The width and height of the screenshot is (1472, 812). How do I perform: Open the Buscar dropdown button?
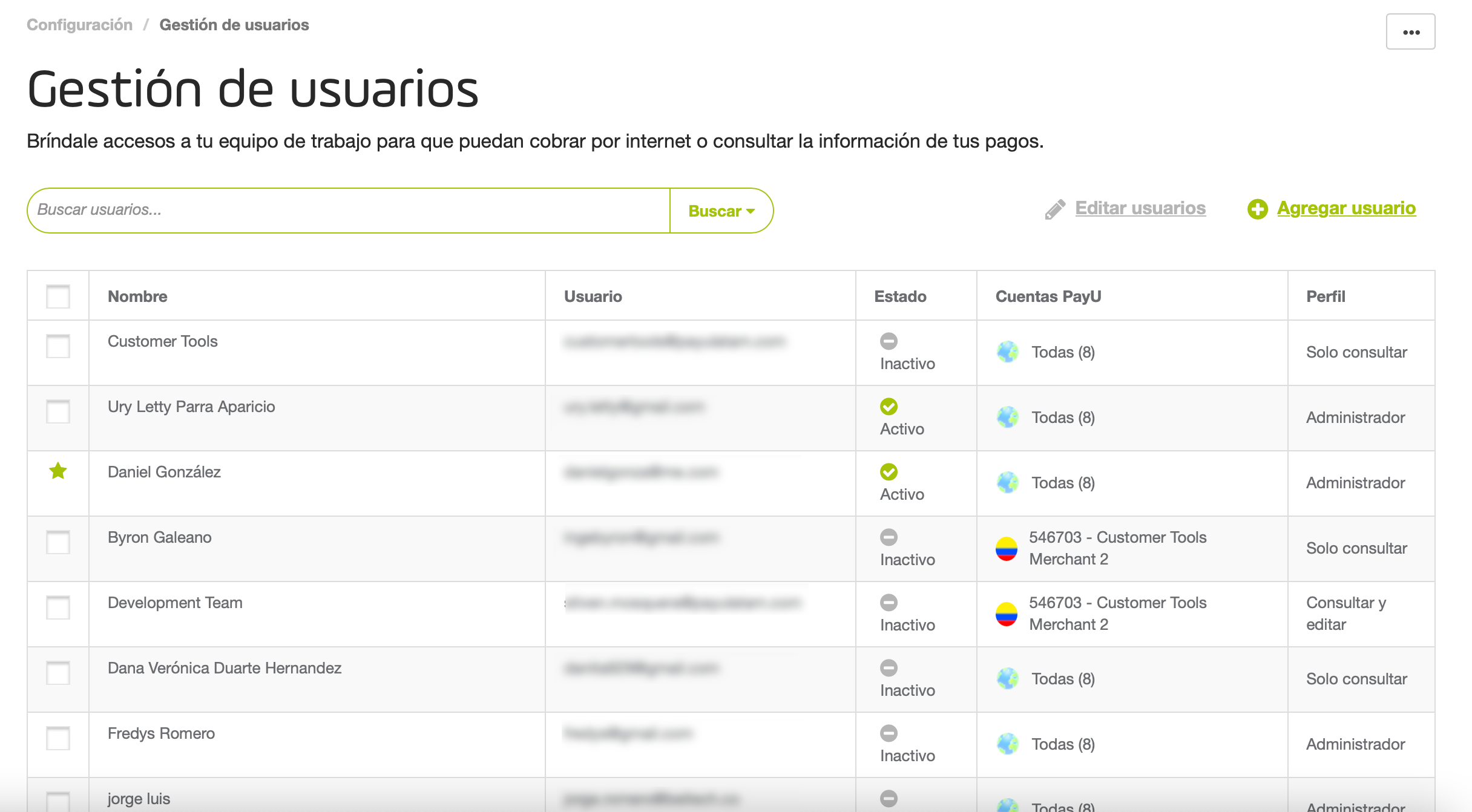coord(721,211)
